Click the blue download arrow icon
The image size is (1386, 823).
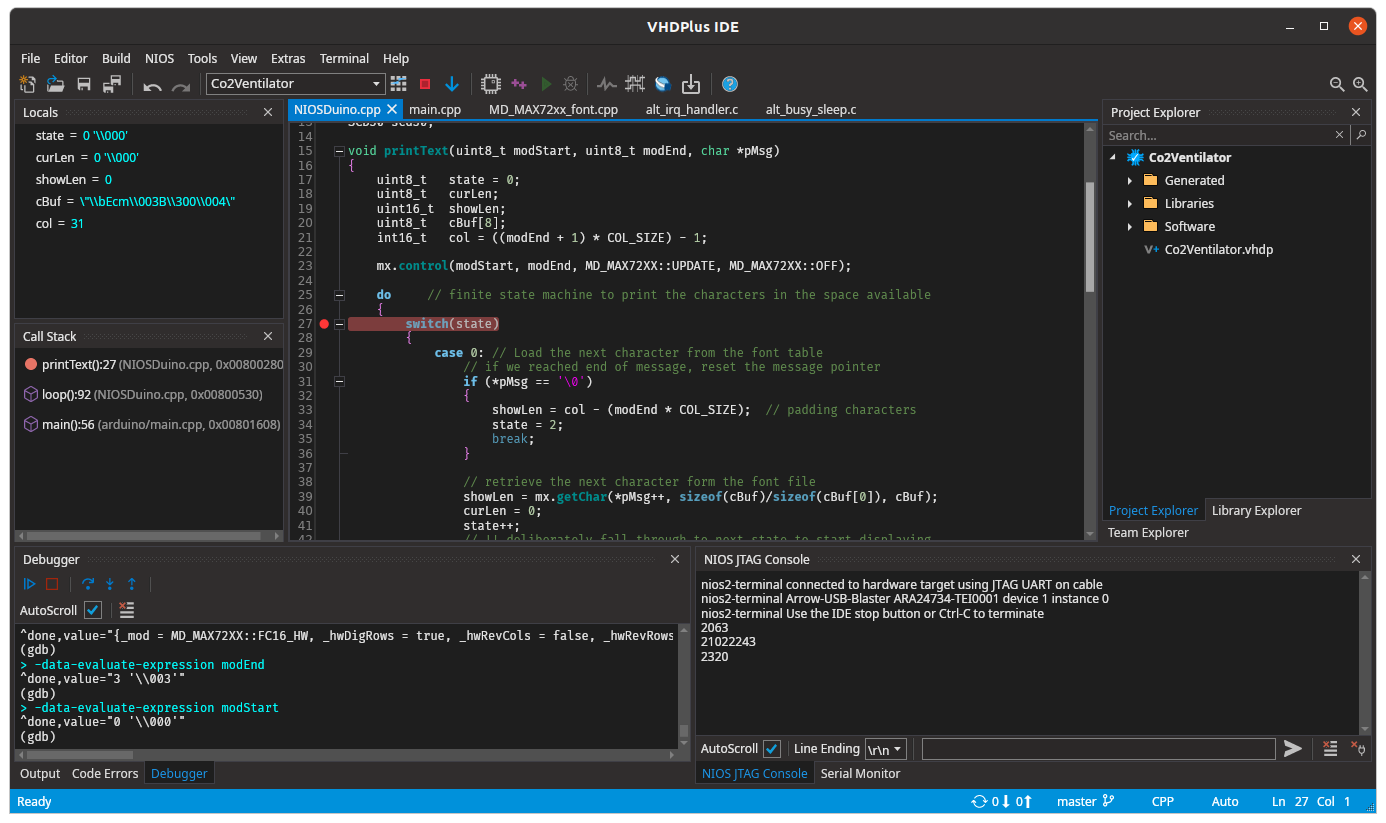[452, 84]
